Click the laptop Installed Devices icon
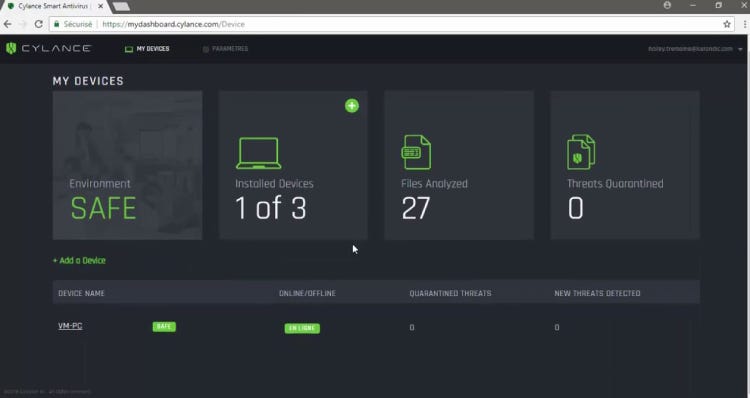This screenshot has width=750, height=398. (x=258, y=153)
